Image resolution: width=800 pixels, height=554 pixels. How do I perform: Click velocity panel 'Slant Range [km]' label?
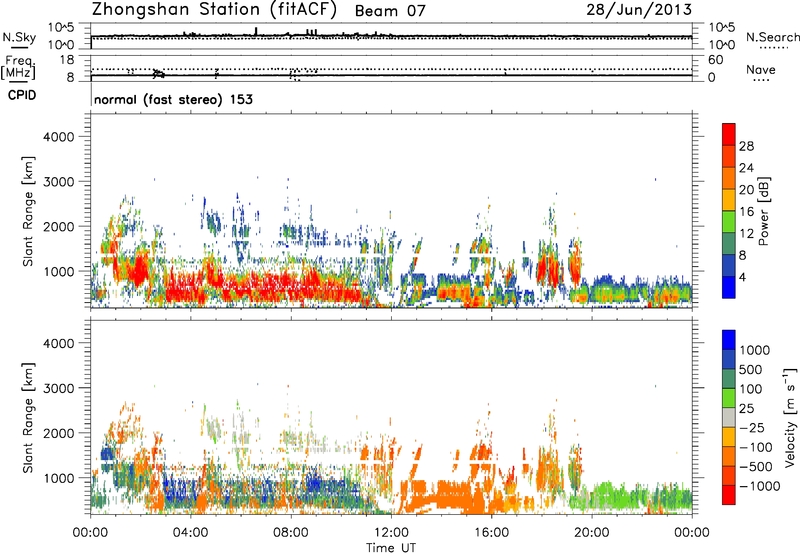[28, 417]
